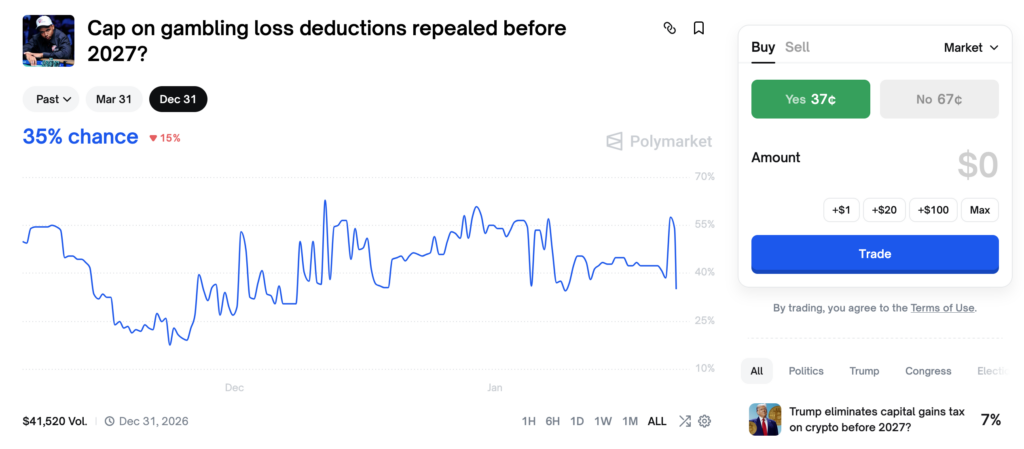This screenshot has width=1024, height=449.
Task: Open the Past dropdown
Action: click(x=53, y=99)
